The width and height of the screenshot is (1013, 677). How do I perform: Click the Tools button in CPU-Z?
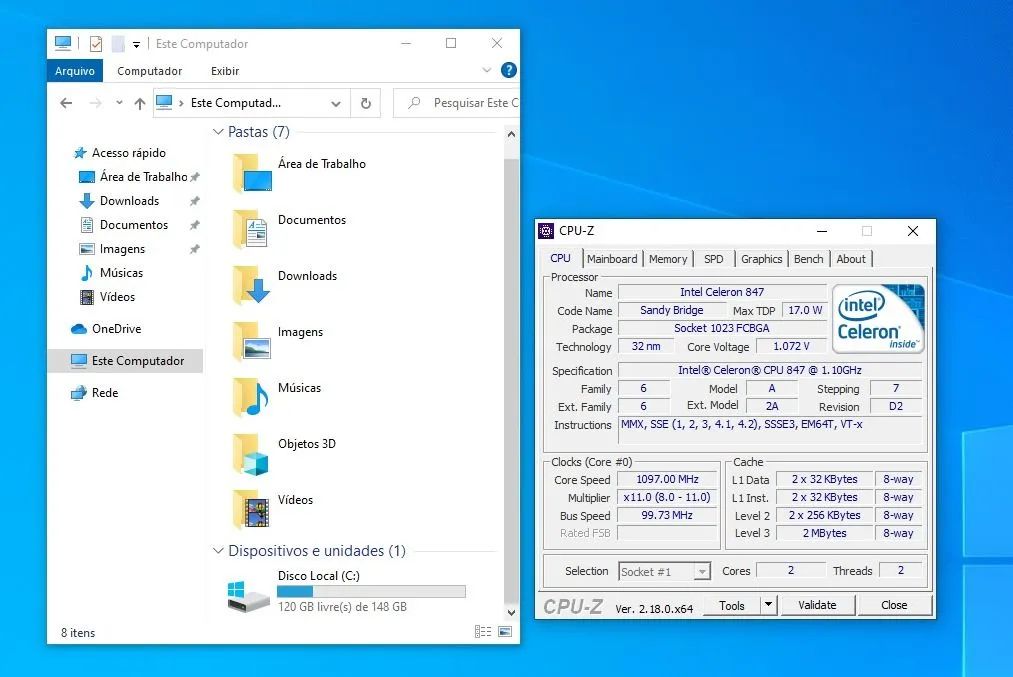tap(731, 605)
